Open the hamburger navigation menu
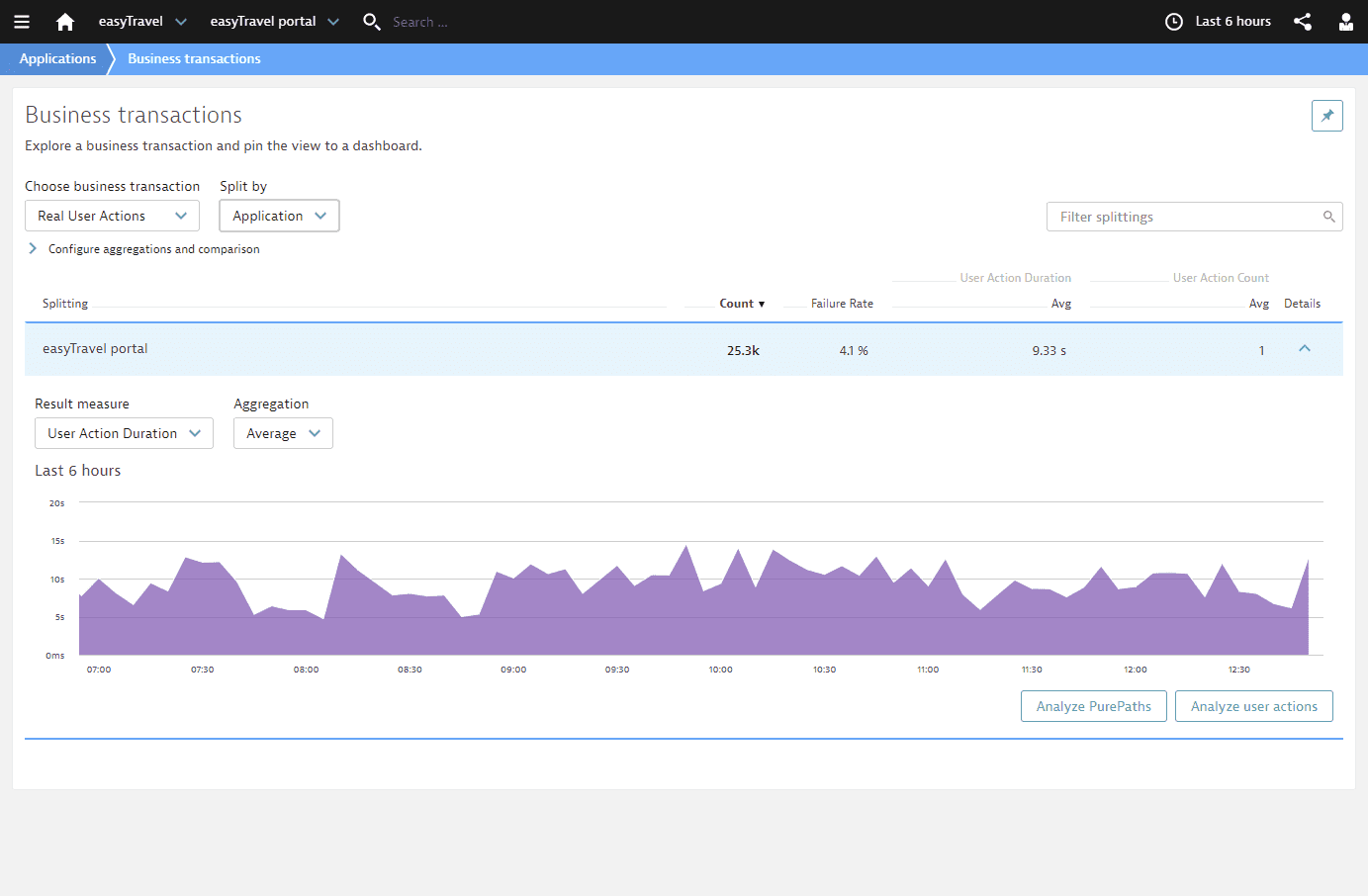Image resolution: width=1368 pixels, height=896 pixels. tap(22, 22)
